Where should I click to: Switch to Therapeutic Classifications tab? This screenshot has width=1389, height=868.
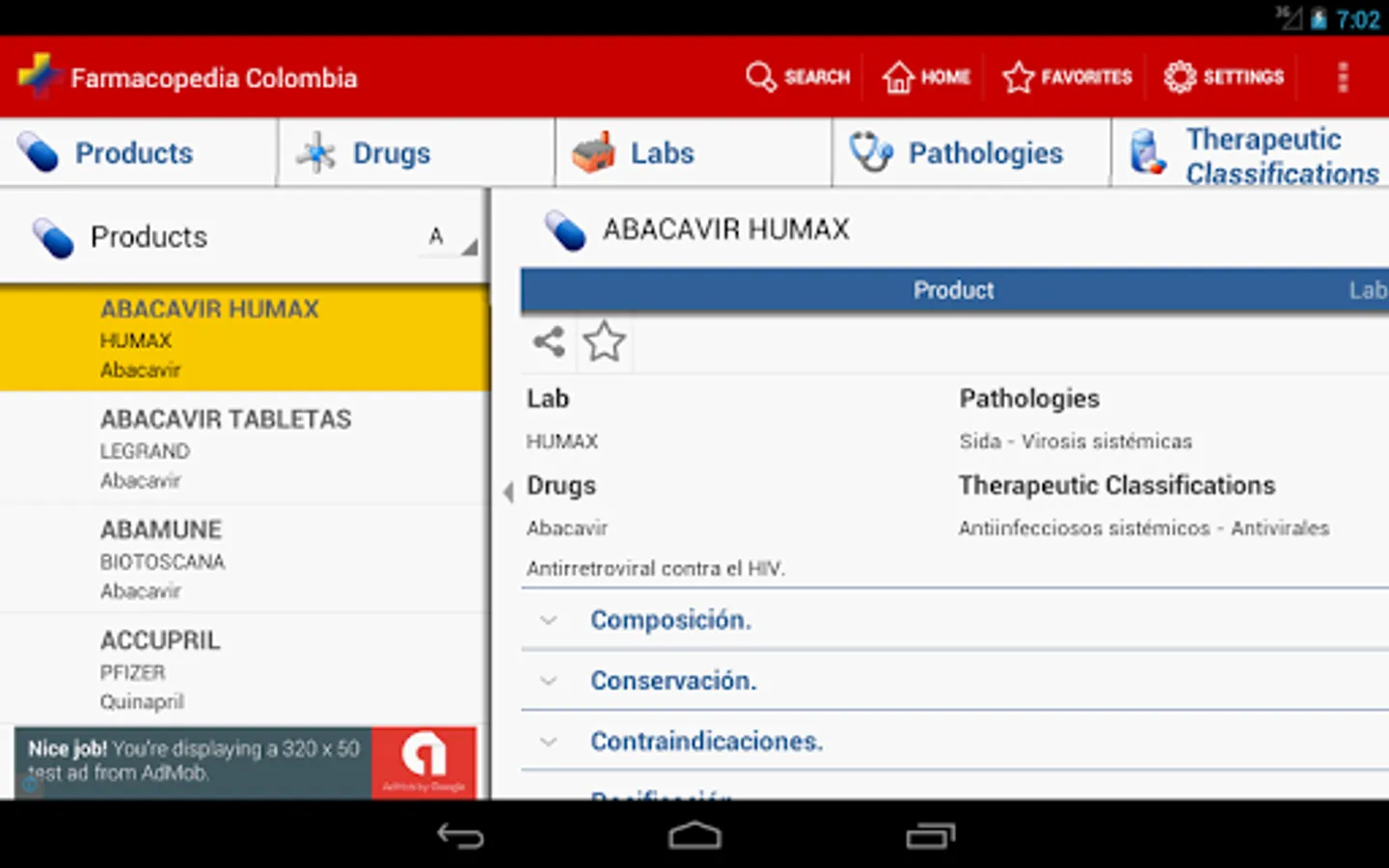tap(1251, 154)
